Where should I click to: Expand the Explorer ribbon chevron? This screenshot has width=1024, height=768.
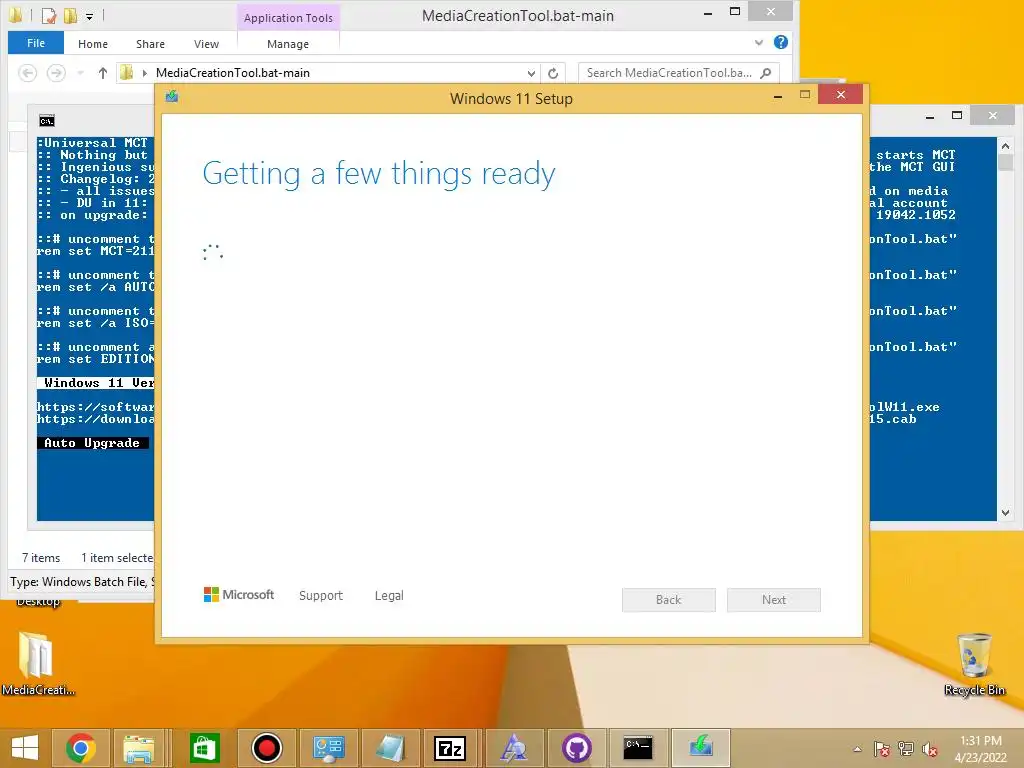point(759,42)
